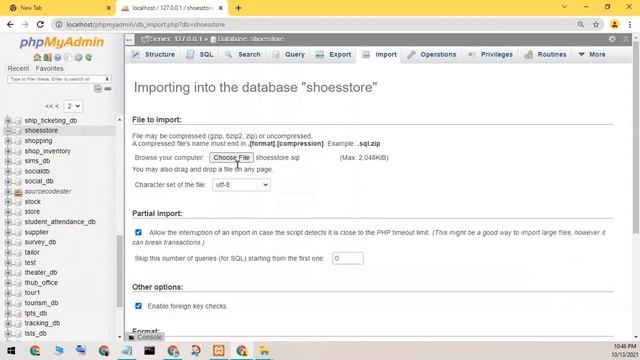
Task: Open Chrome profile avatar icon
Action: [x=614, y=24]
